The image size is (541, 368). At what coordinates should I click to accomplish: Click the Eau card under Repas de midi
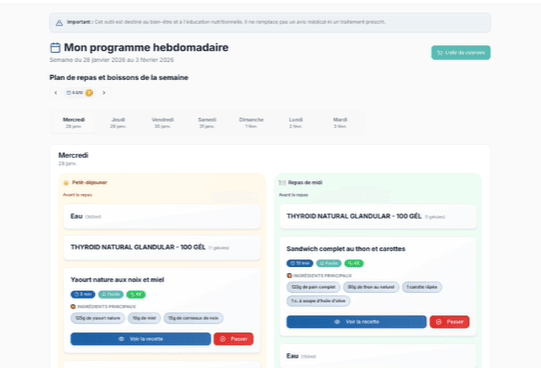pyautogui.click(x=378, y=356)
